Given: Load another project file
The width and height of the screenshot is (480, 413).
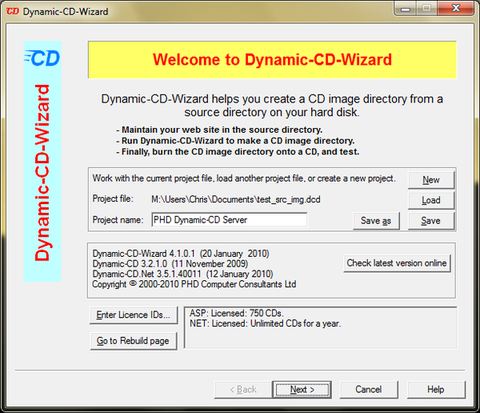Looking at the screenshot, I should pos(431,200).
